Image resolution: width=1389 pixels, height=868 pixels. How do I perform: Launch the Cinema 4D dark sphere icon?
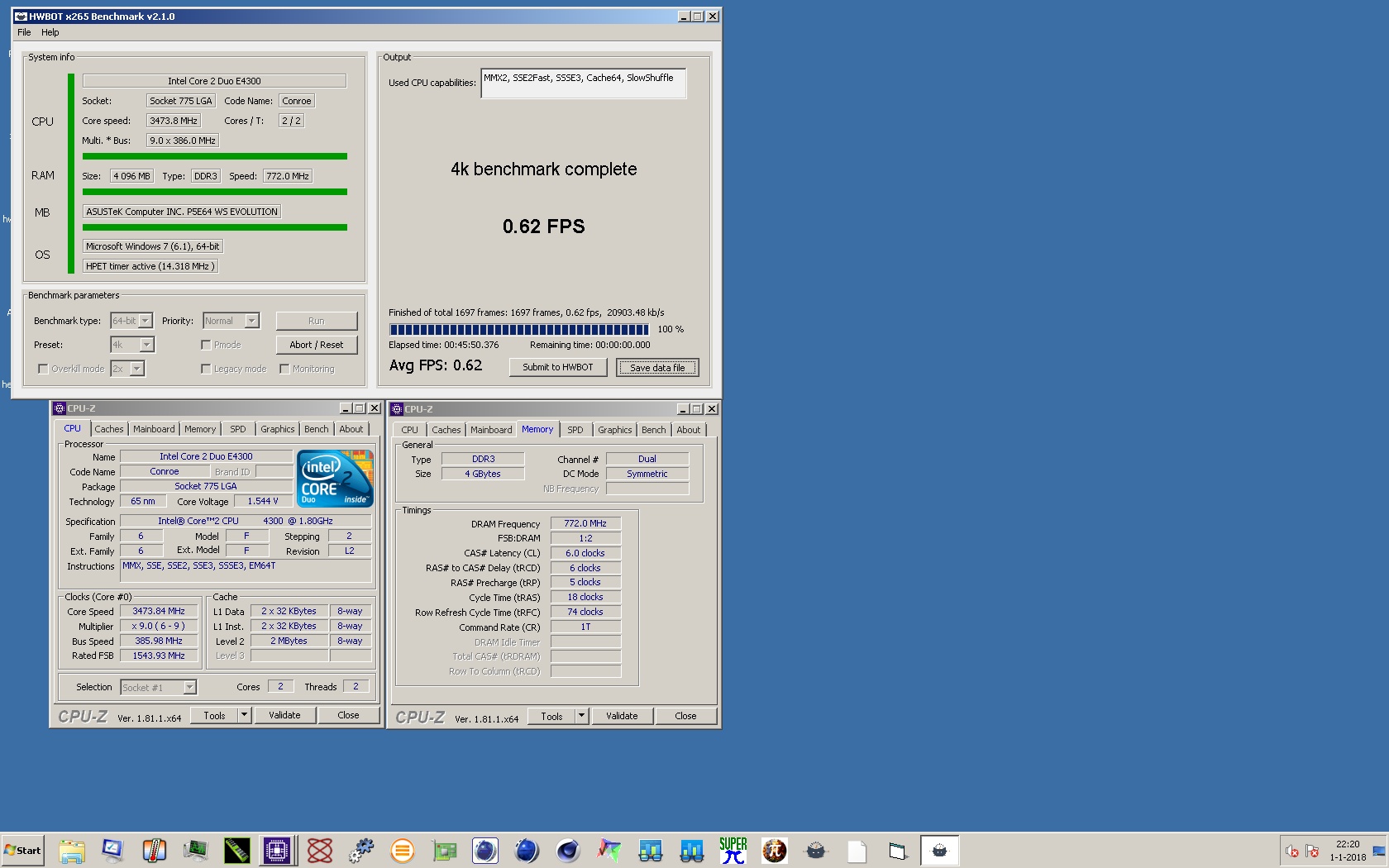(568, 851)
